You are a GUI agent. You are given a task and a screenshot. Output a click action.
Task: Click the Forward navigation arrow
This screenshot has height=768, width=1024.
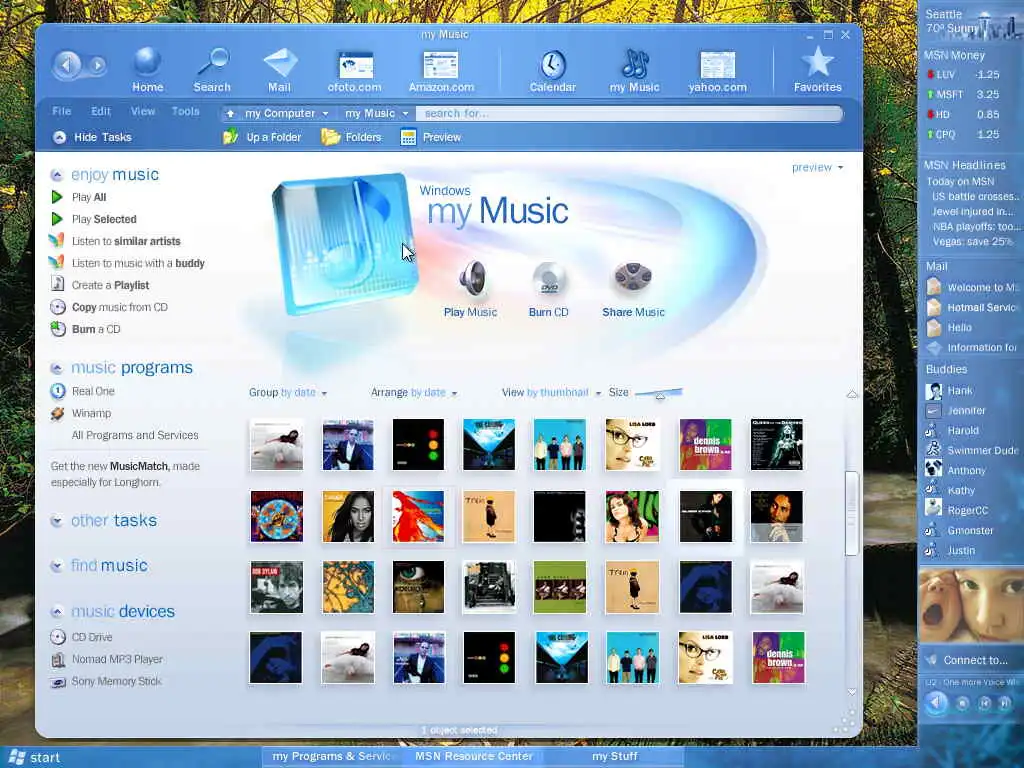pos(97,65)
